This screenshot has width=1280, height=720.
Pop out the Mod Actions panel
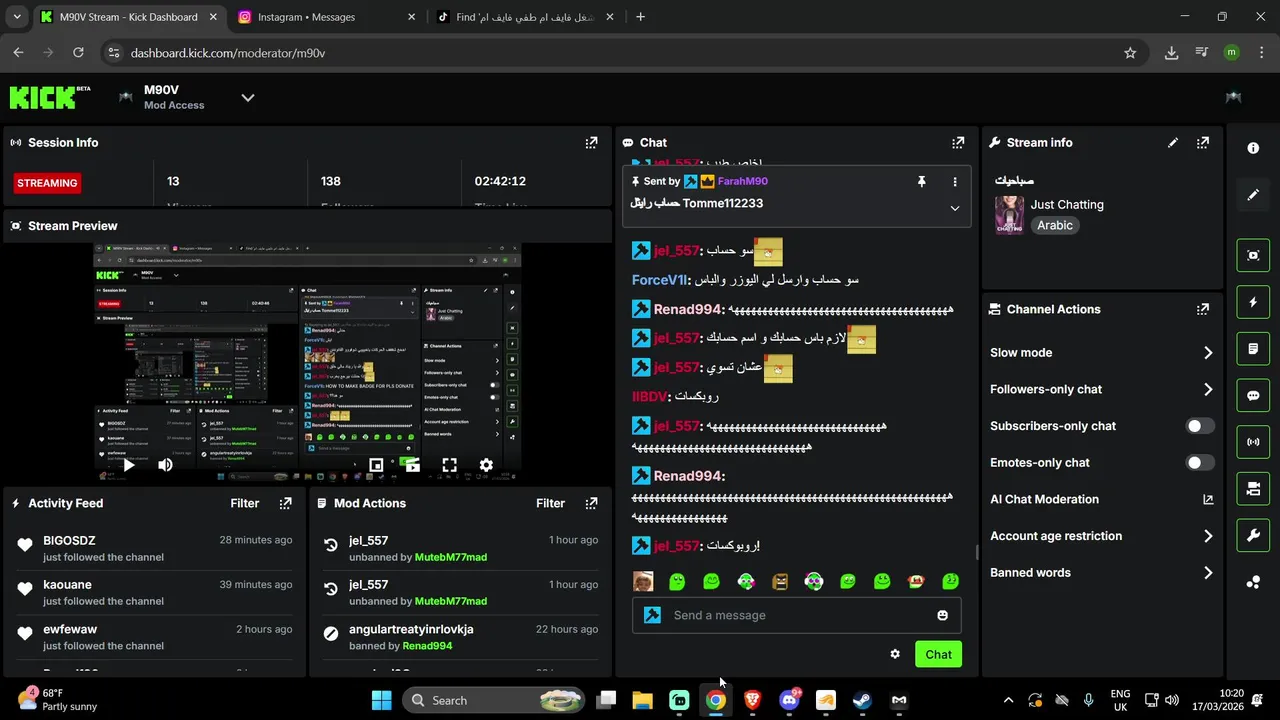[x=591, y=503]
